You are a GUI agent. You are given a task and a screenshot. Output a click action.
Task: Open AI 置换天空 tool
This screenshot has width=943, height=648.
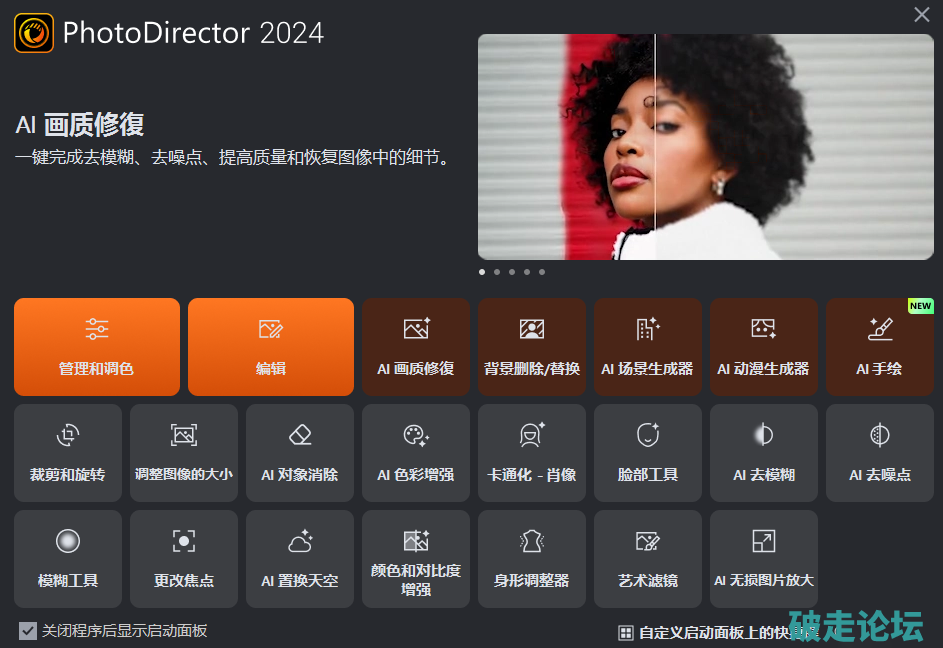point(300,558)
